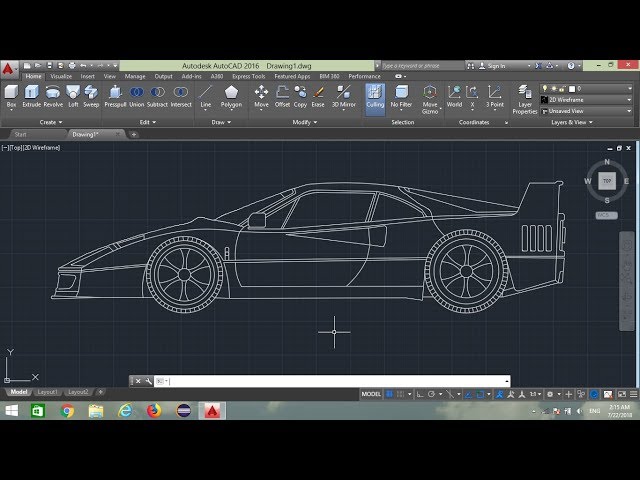Expand the Edit panel
This screenshot has height=480, width=640.
pos(148,122)
